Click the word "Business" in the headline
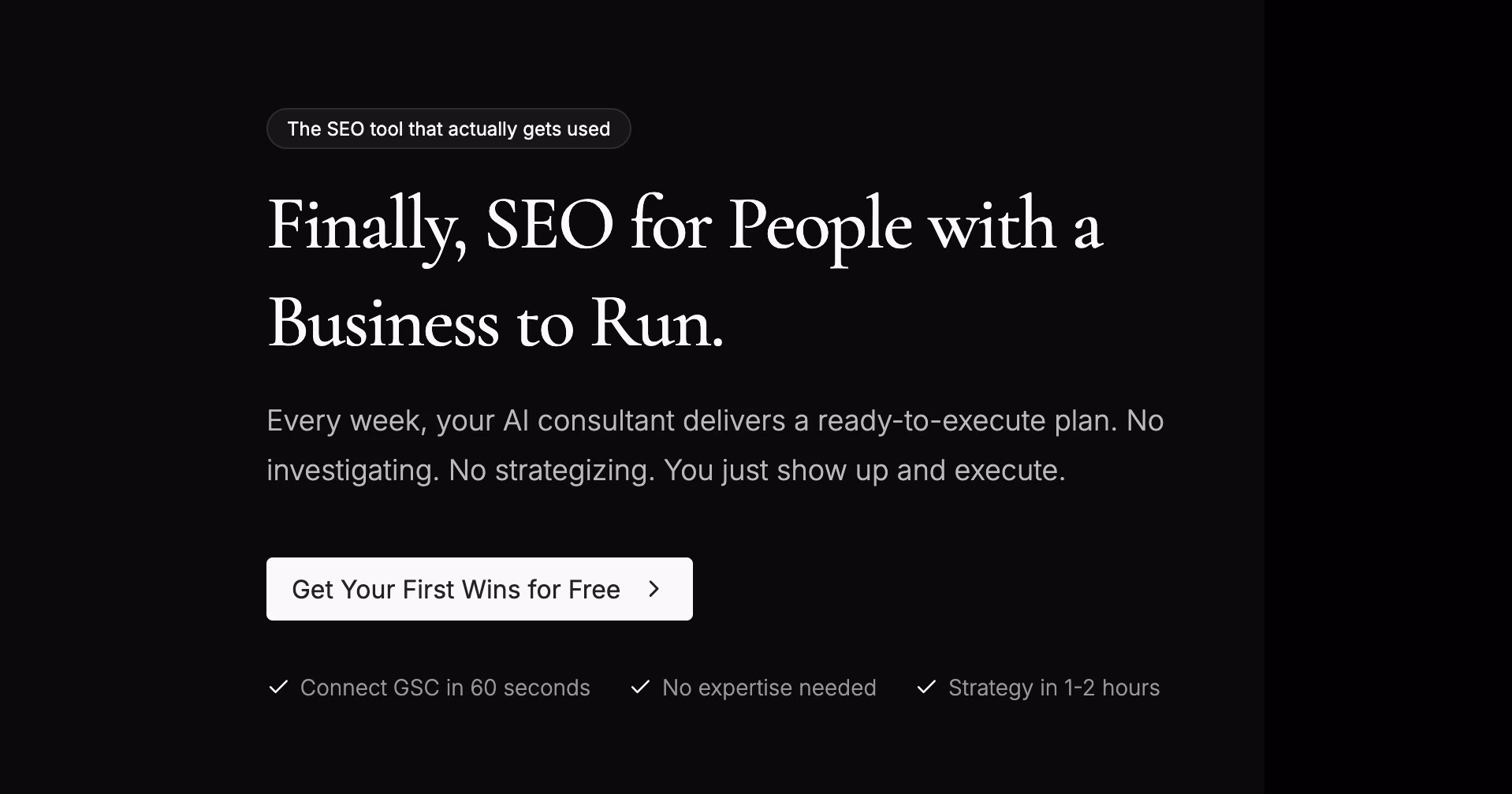Screen dimensions: 1512x794 (x=383, y=323)
